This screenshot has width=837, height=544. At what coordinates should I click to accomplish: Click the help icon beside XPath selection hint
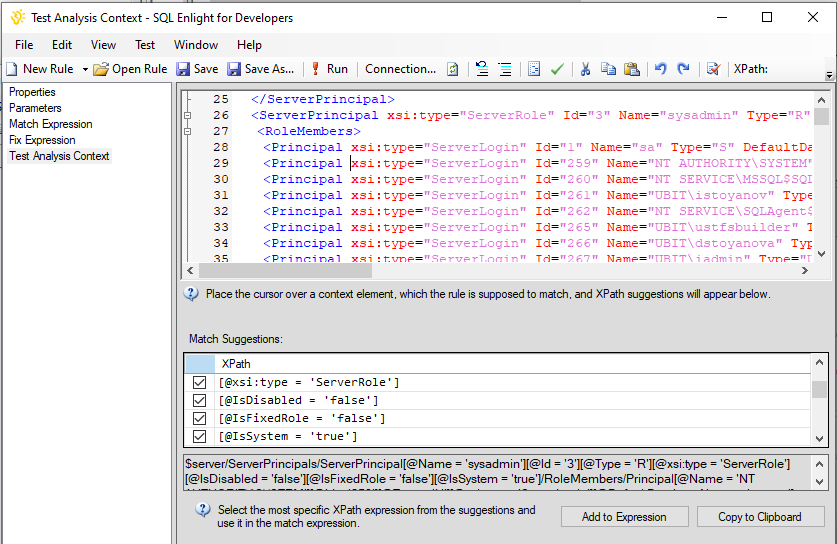[x=203, y=509]
